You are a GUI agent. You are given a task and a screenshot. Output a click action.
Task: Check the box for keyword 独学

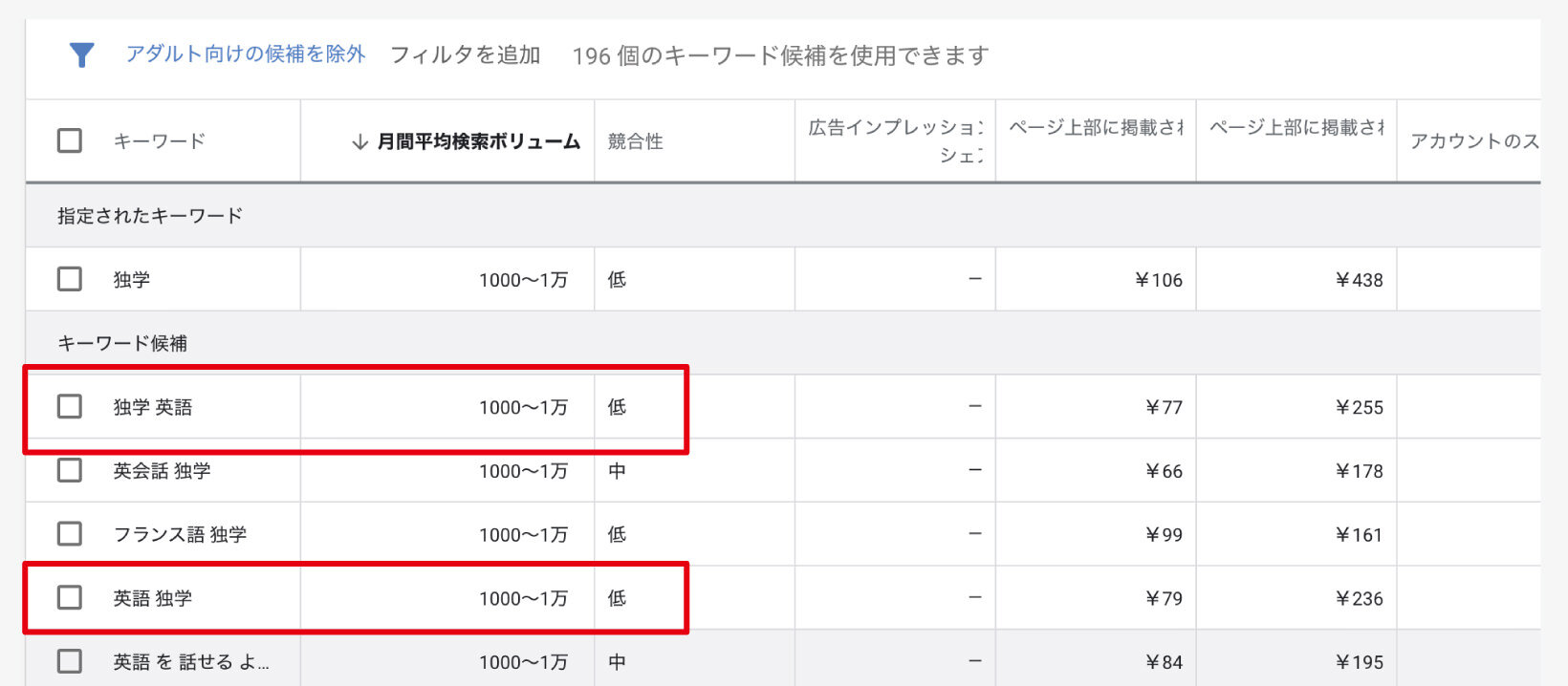pos(70,279)
